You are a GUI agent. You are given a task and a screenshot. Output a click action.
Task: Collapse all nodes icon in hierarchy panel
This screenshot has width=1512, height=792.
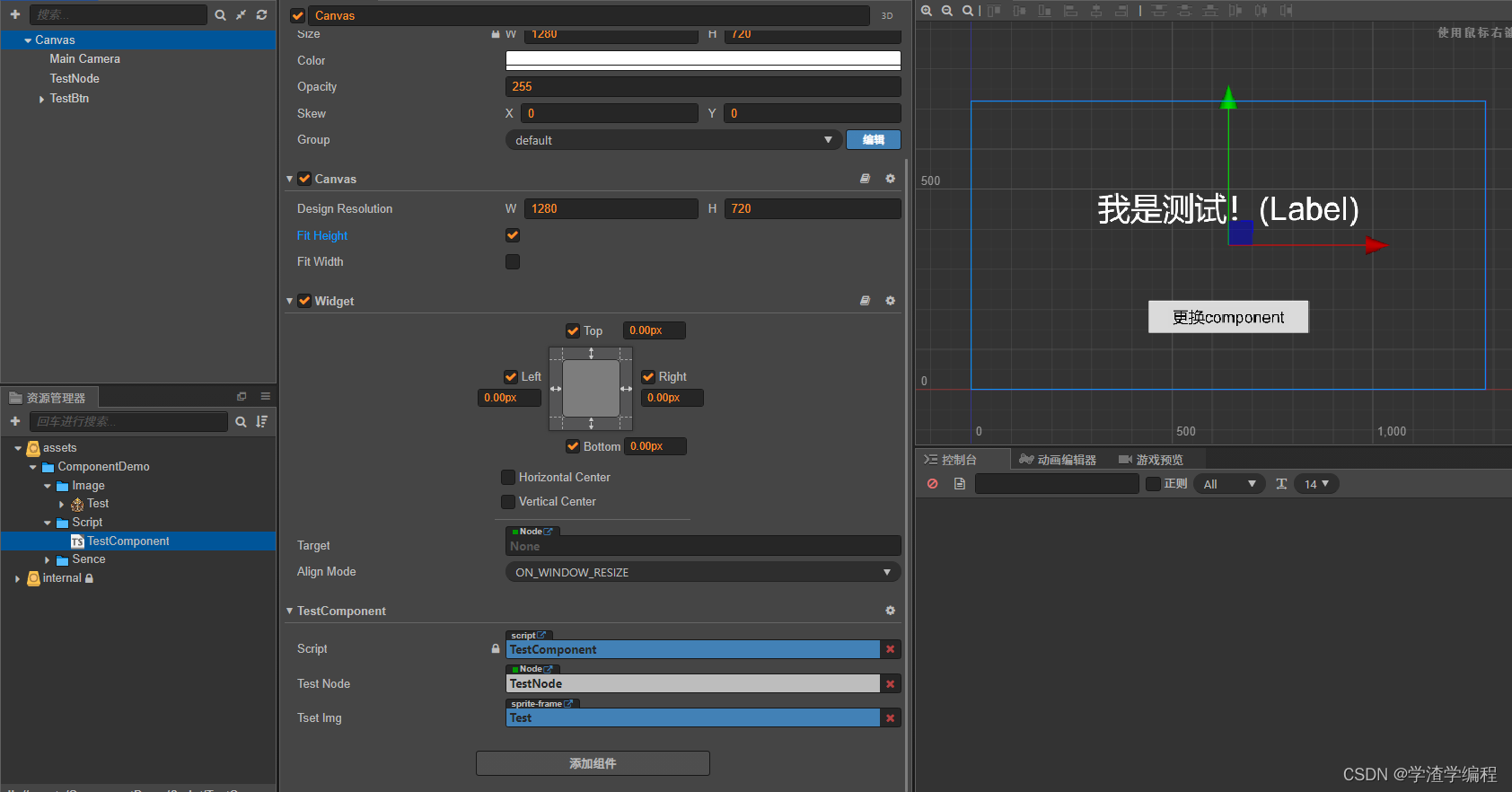pos(241,15)
